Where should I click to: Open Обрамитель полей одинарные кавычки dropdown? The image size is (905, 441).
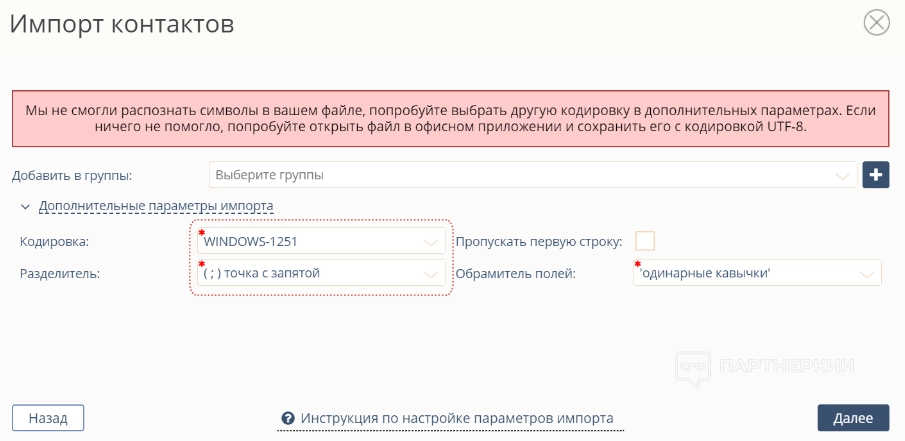757,273
